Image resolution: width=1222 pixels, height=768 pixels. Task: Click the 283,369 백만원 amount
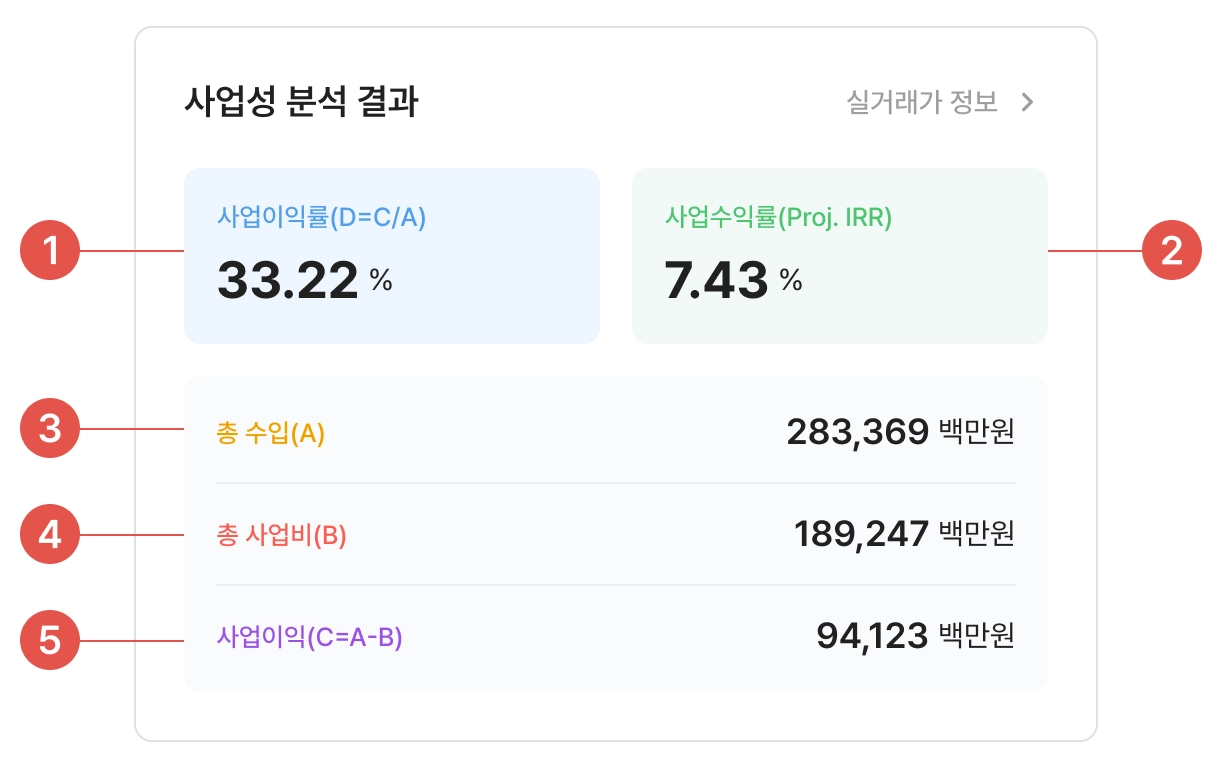pos(900,432)
